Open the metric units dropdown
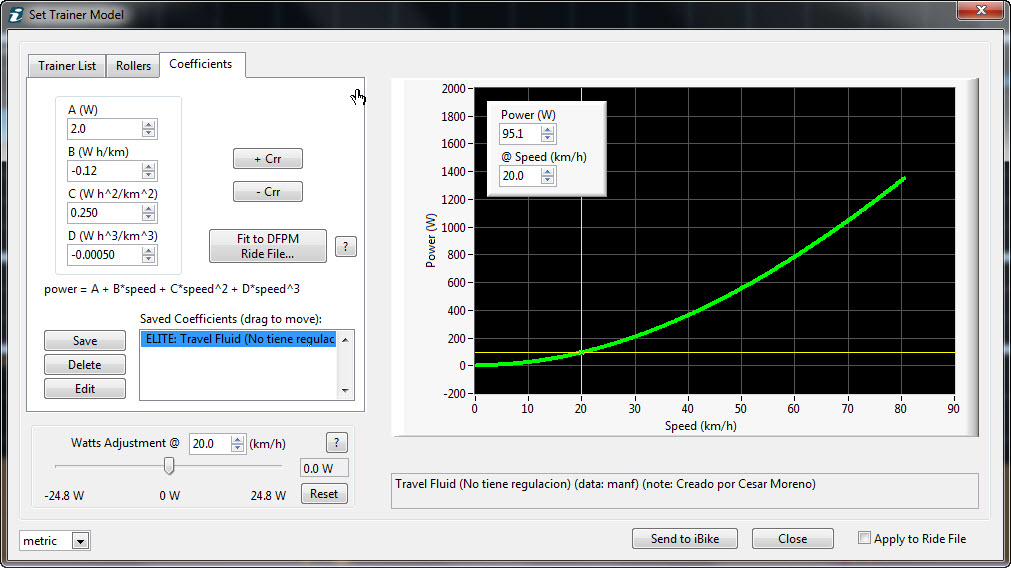This screenshot has width=1011, height=568. pos(80,541)
